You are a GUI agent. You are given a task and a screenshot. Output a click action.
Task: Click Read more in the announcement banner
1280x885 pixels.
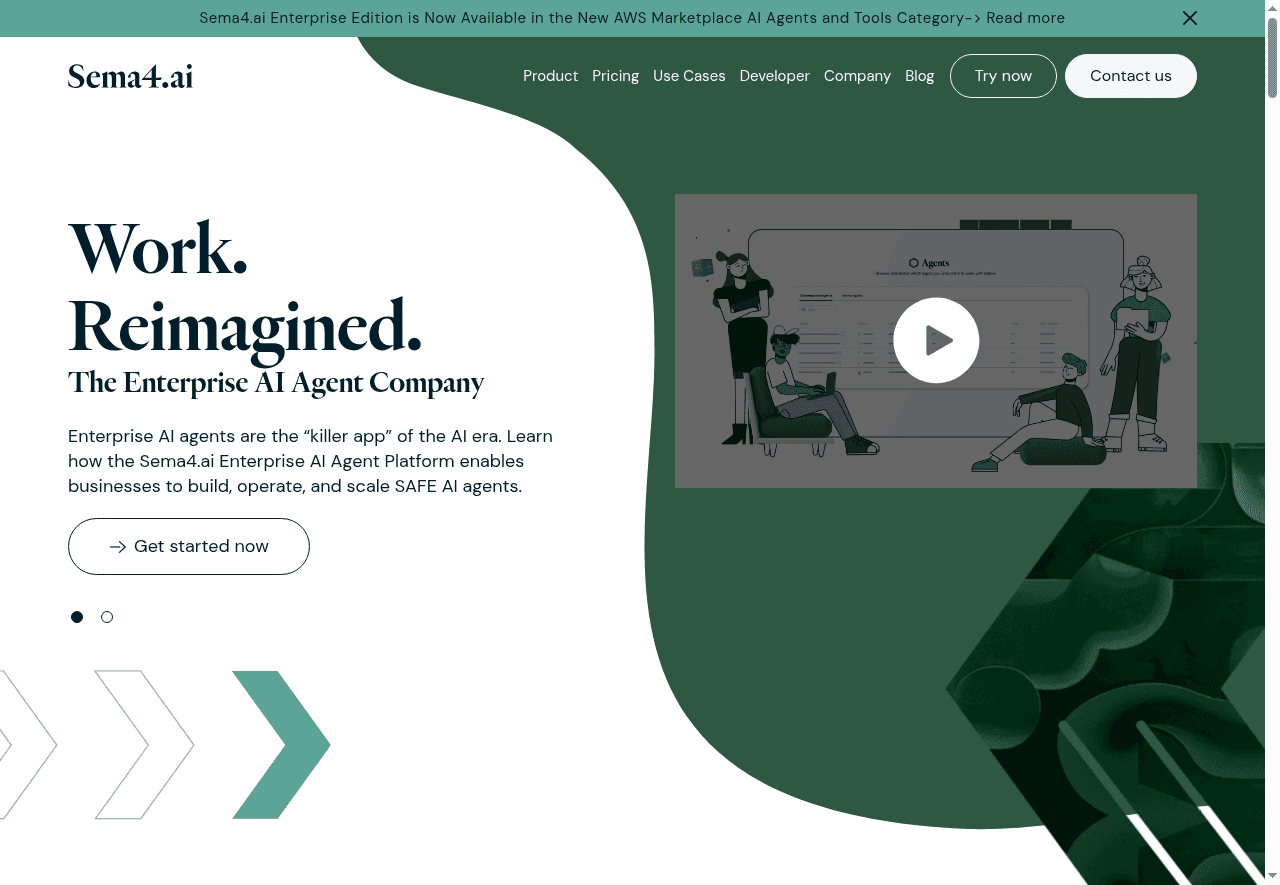click(x=1025, y=18)
